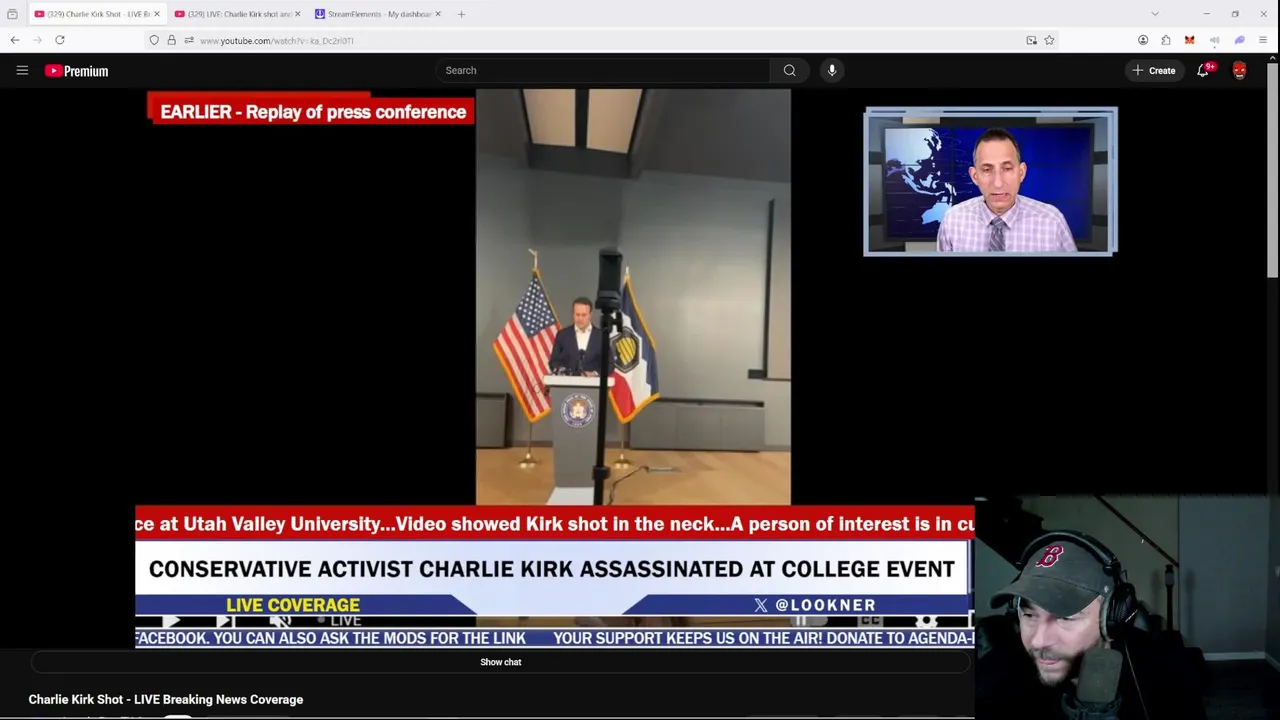Open a new browser tab
This screenshot has width=1280, height=720.
tap(461, 14)
